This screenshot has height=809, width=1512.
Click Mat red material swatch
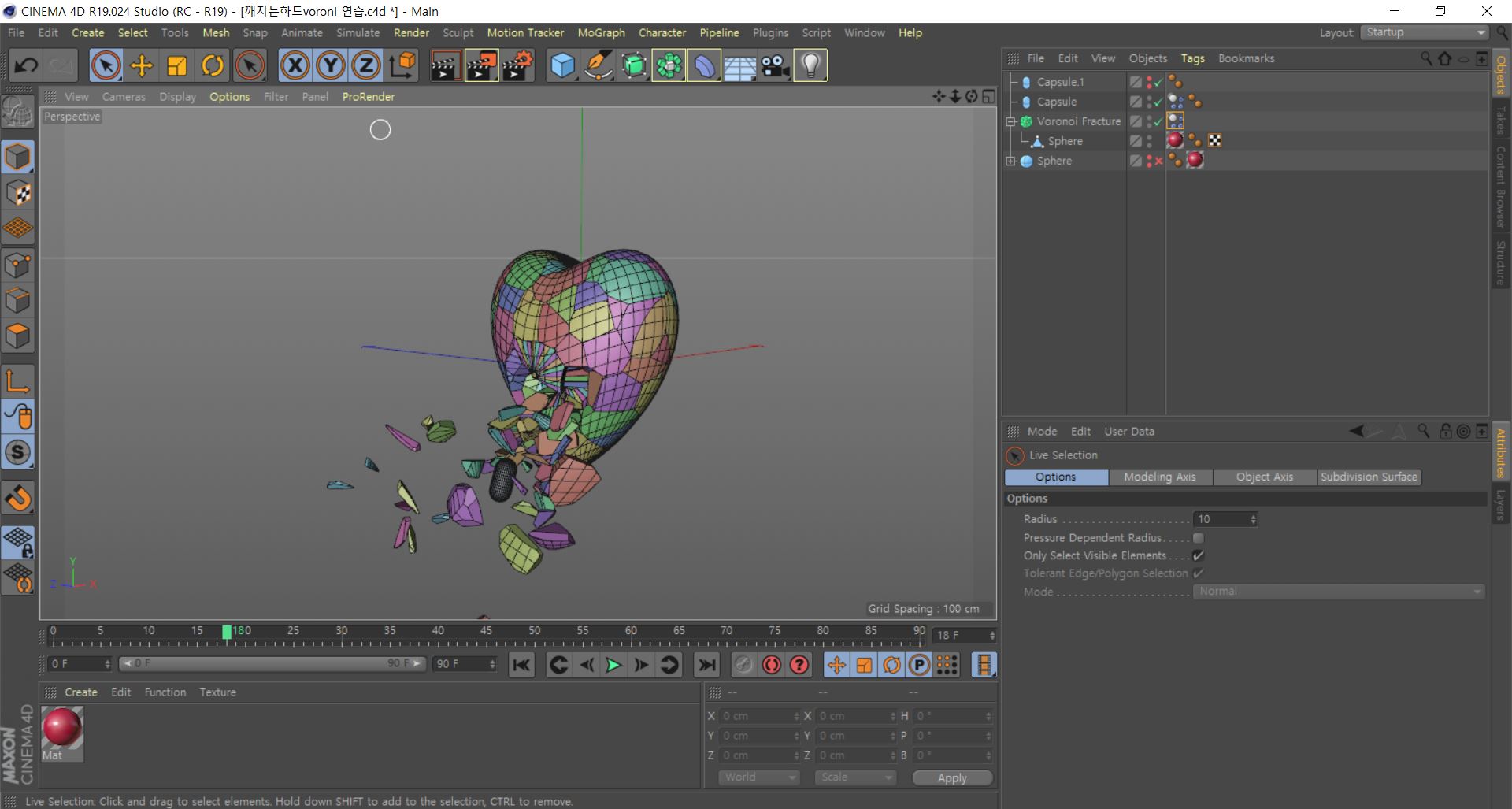click(61, 728)
